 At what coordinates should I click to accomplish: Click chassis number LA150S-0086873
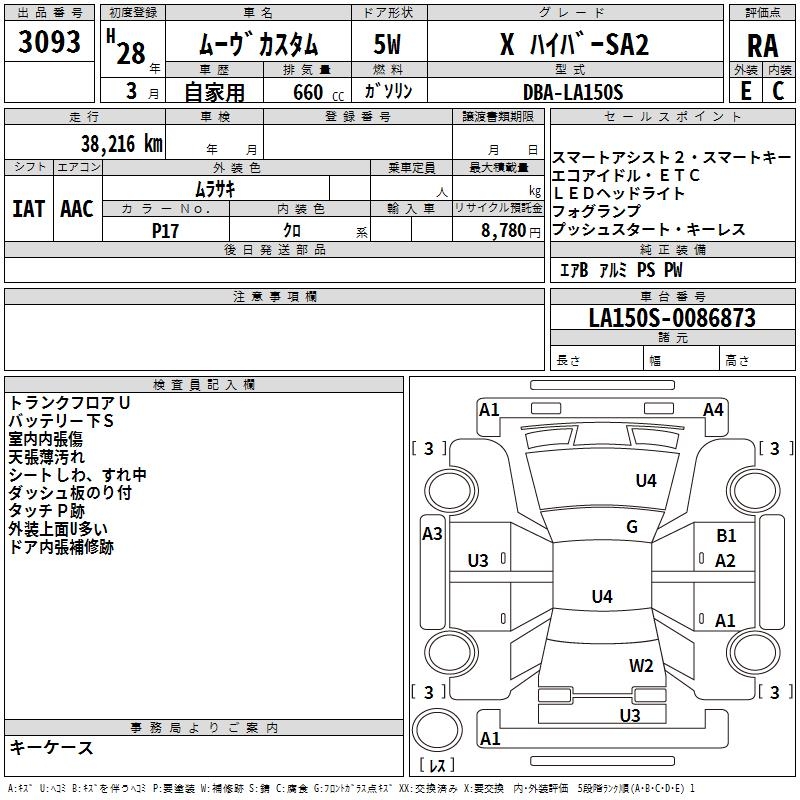(x=672, y=319)
